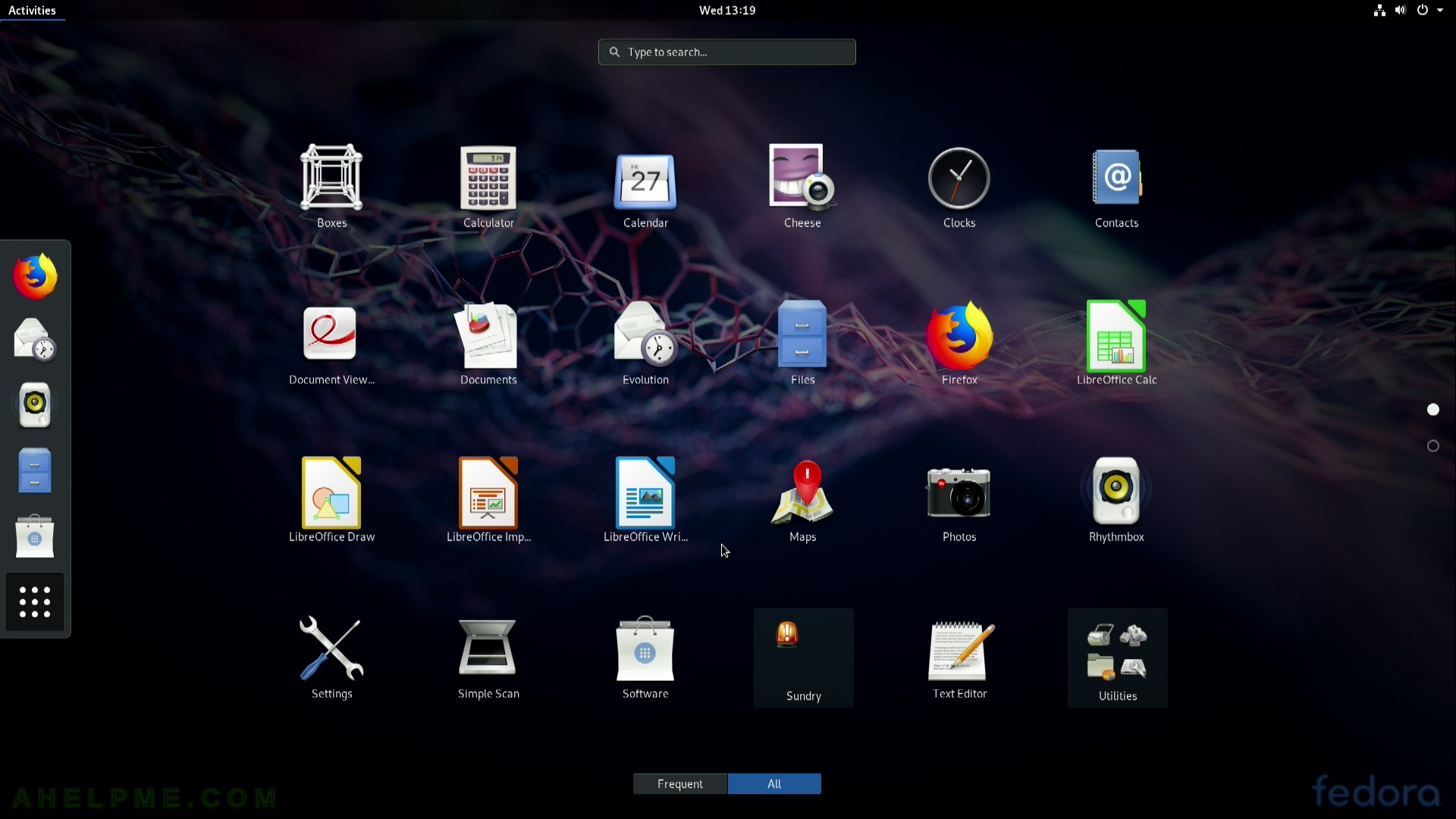Image resolution: width=1456 pixels, height=819 pixels.
Task: Open Rhythmbox from the dash
Action: tap(35, 405)
